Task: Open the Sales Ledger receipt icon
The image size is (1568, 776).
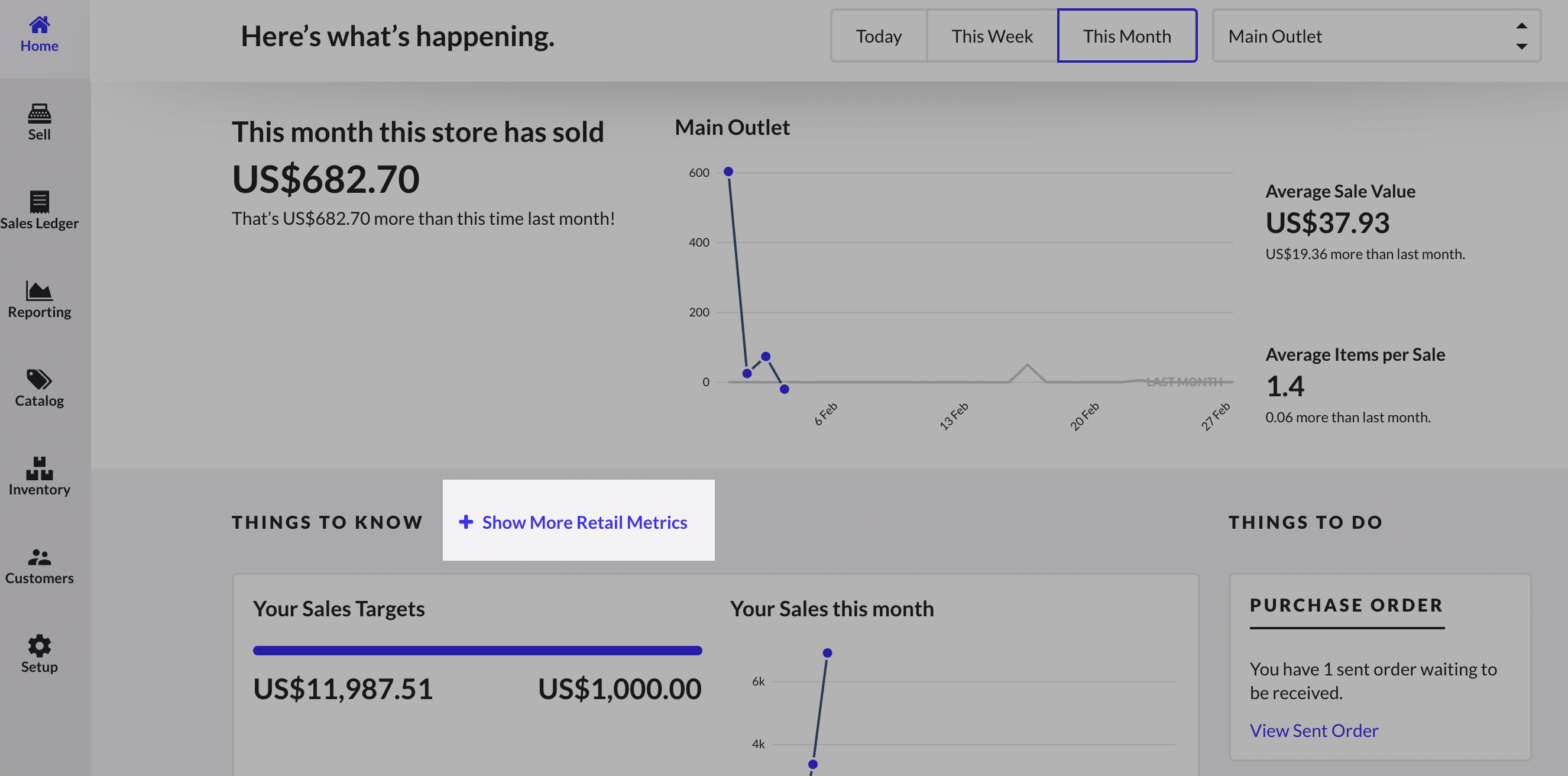Action: tap(39, 202)
